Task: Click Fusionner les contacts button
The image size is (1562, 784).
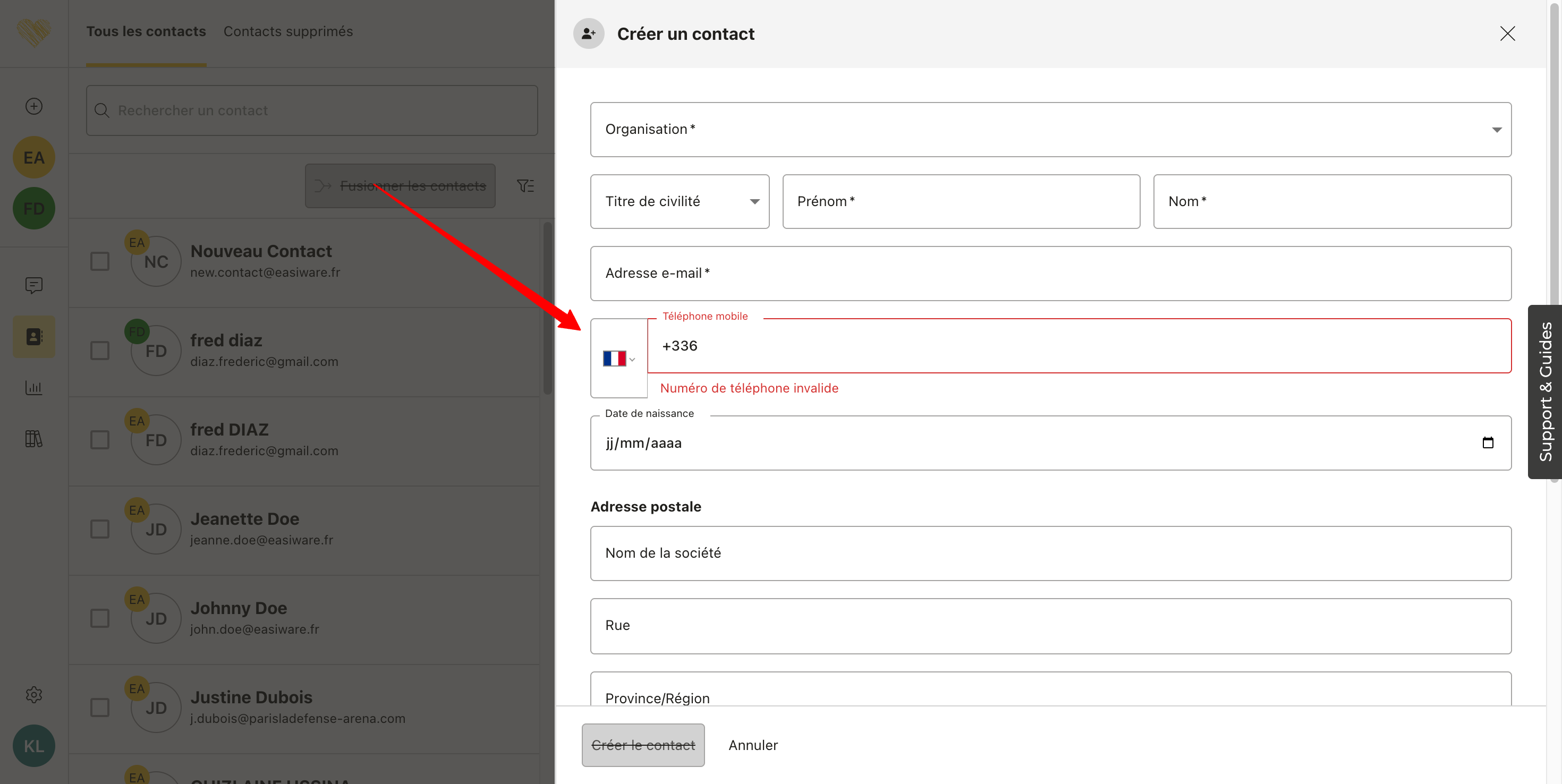Action: click(x=400, y=185)
